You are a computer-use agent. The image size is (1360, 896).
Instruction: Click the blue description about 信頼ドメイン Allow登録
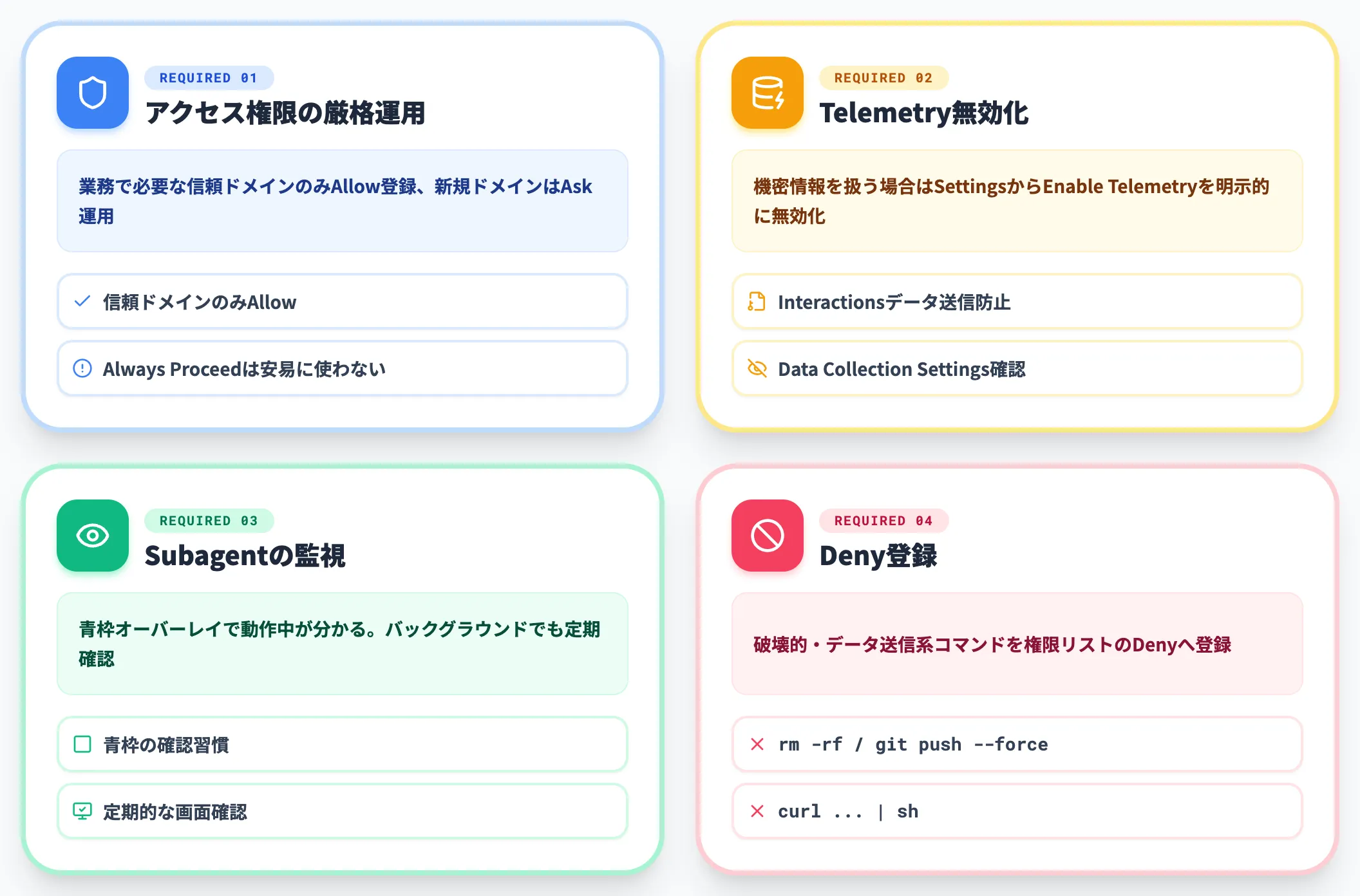point(343,201)
